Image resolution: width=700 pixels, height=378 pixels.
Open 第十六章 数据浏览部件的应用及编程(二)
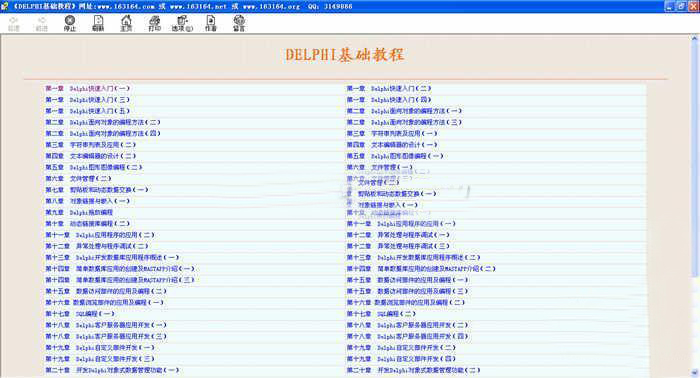point(406,303)
